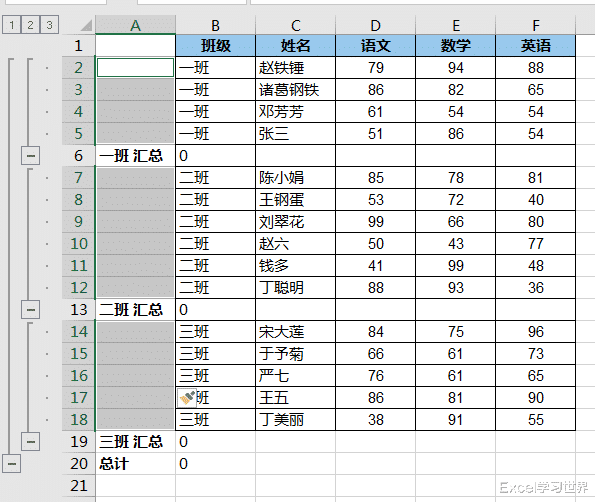Image resolution: width=595 pixels, height=502 pixels.
Task: Select 陈小娟's 班级 cell 二班
Action: (x=216, y=178)
